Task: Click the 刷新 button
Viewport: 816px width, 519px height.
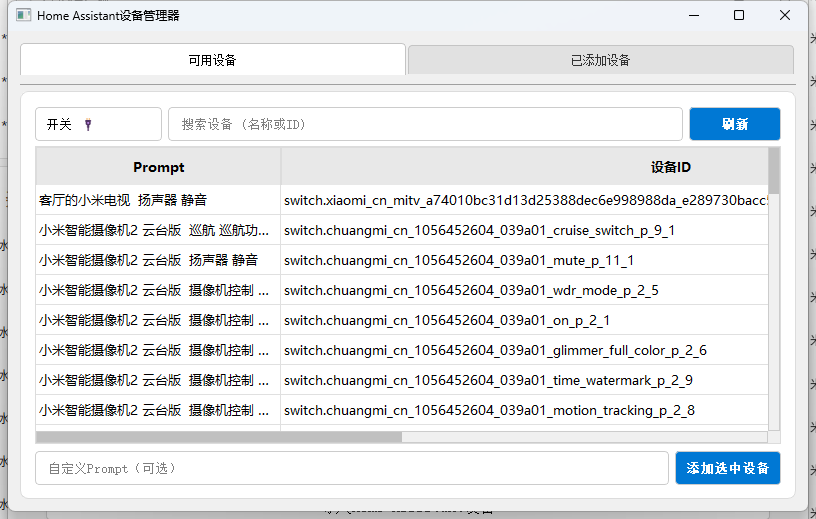Action: tap(734, 124)
